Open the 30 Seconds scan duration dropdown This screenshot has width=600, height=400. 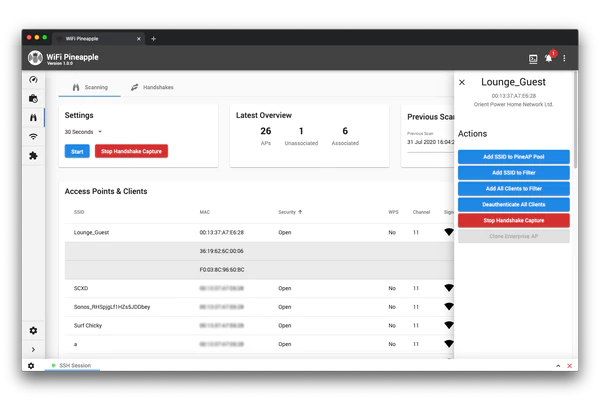tap(83, 132)
